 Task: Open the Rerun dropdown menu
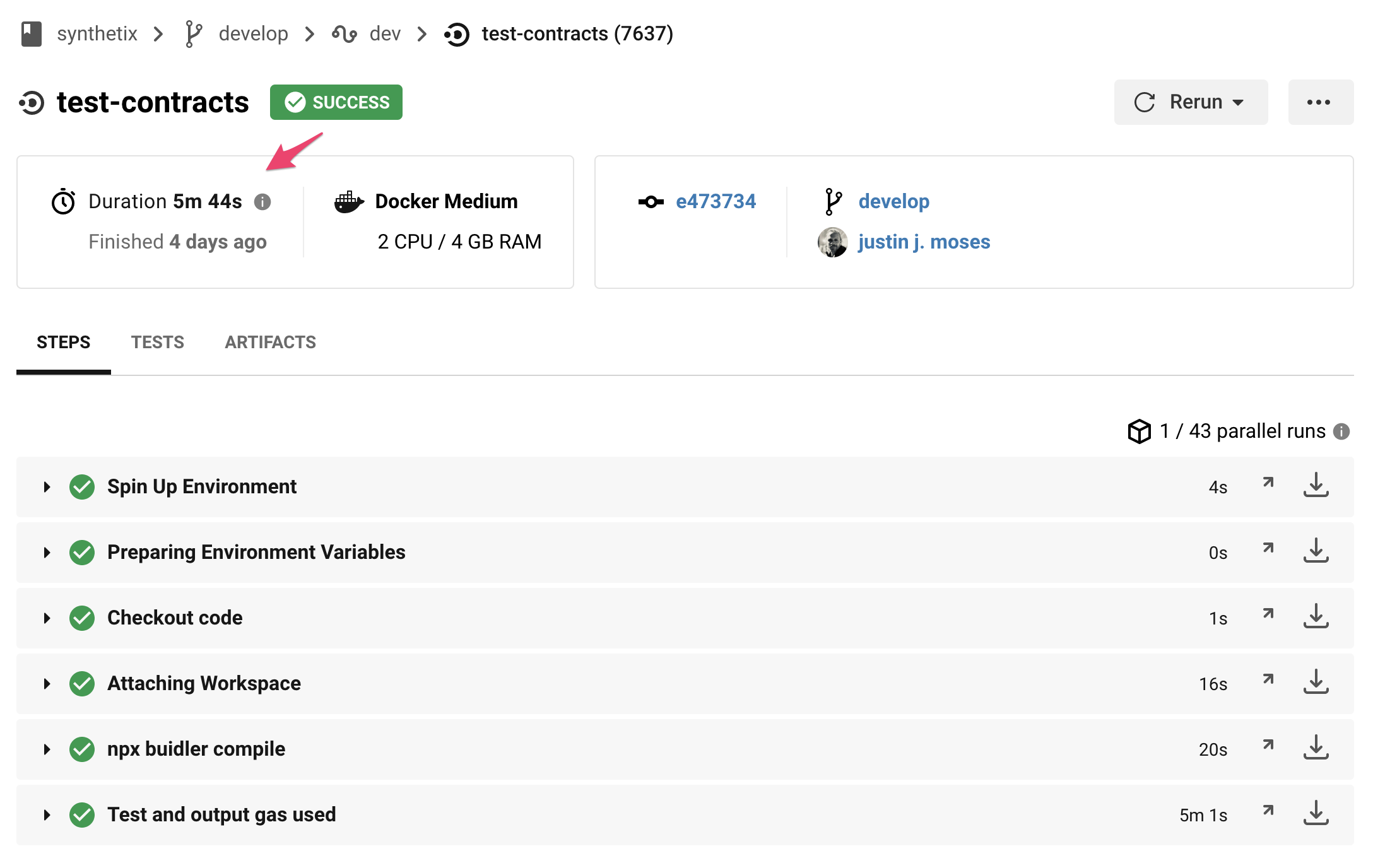tap(1191, 102)
